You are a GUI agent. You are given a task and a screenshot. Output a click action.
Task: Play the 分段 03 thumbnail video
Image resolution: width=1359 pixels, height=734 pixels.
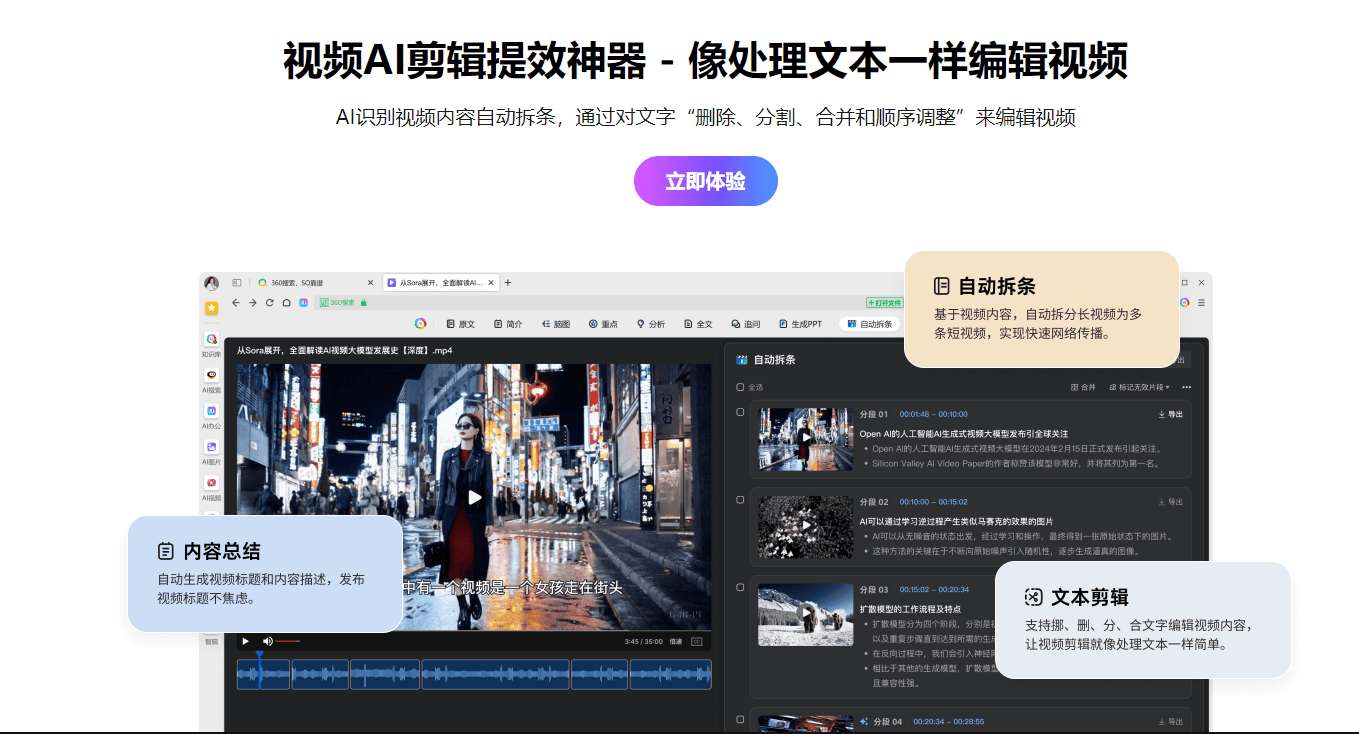pos(806,615)
